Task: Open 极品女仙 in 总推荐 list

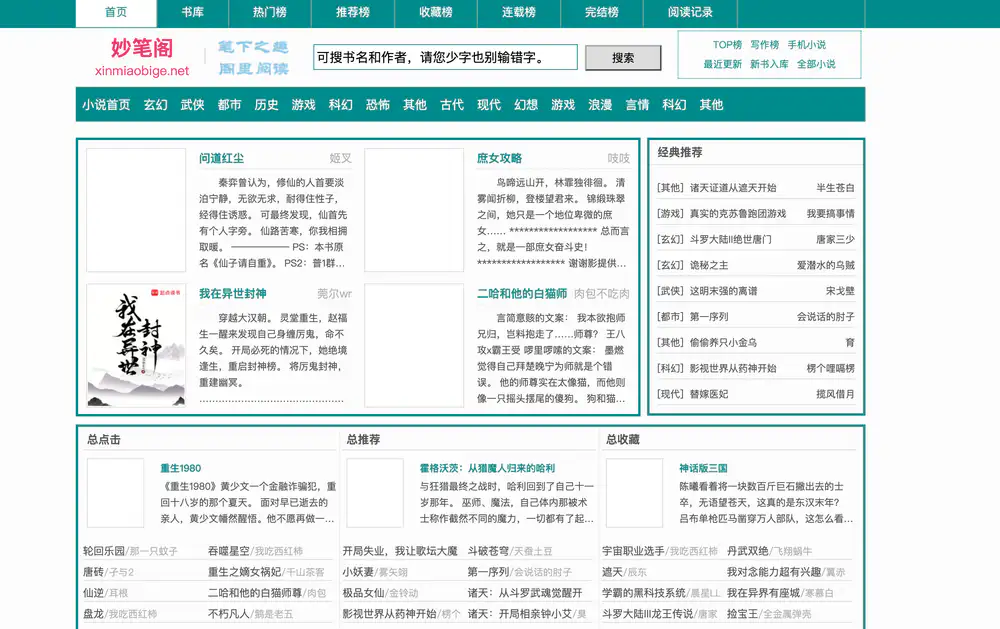Action: [x=363, y=593]
